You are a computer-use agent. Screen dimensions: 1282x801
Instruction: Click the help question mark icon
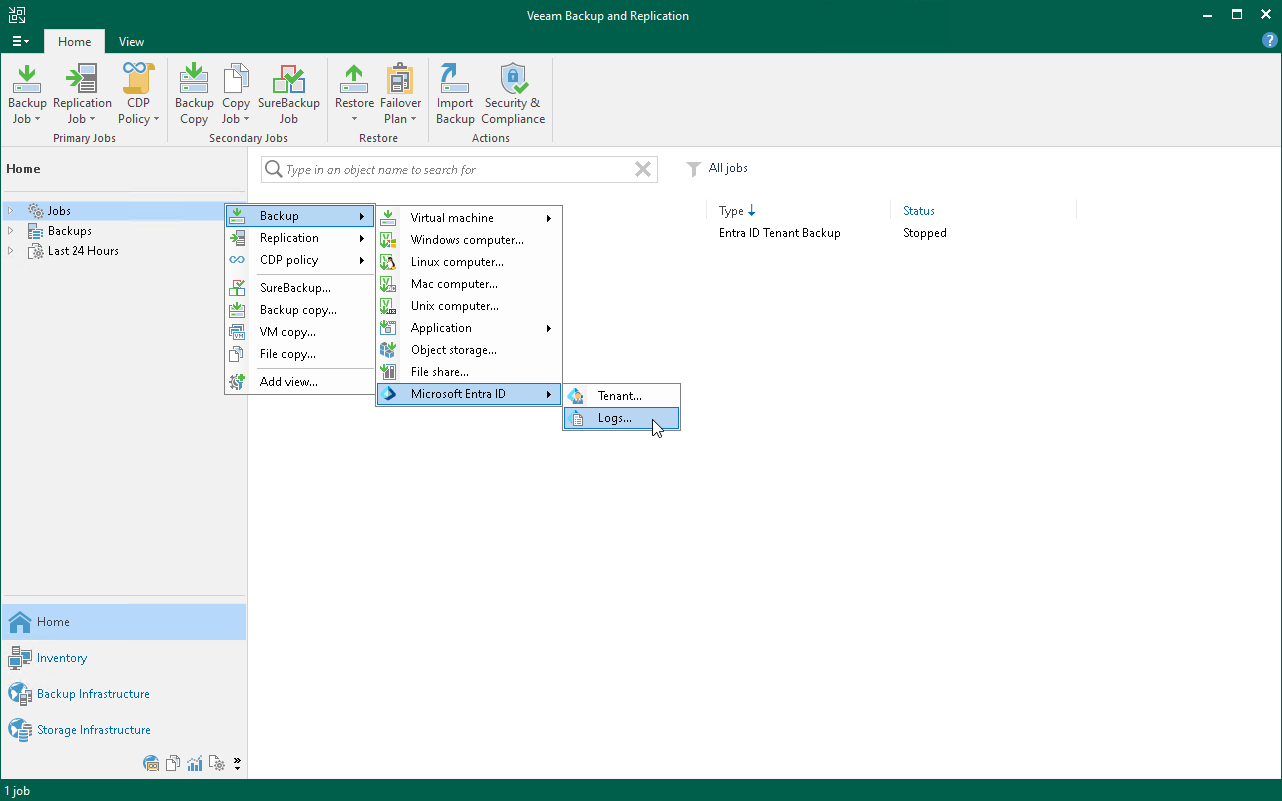point(1270,41)
